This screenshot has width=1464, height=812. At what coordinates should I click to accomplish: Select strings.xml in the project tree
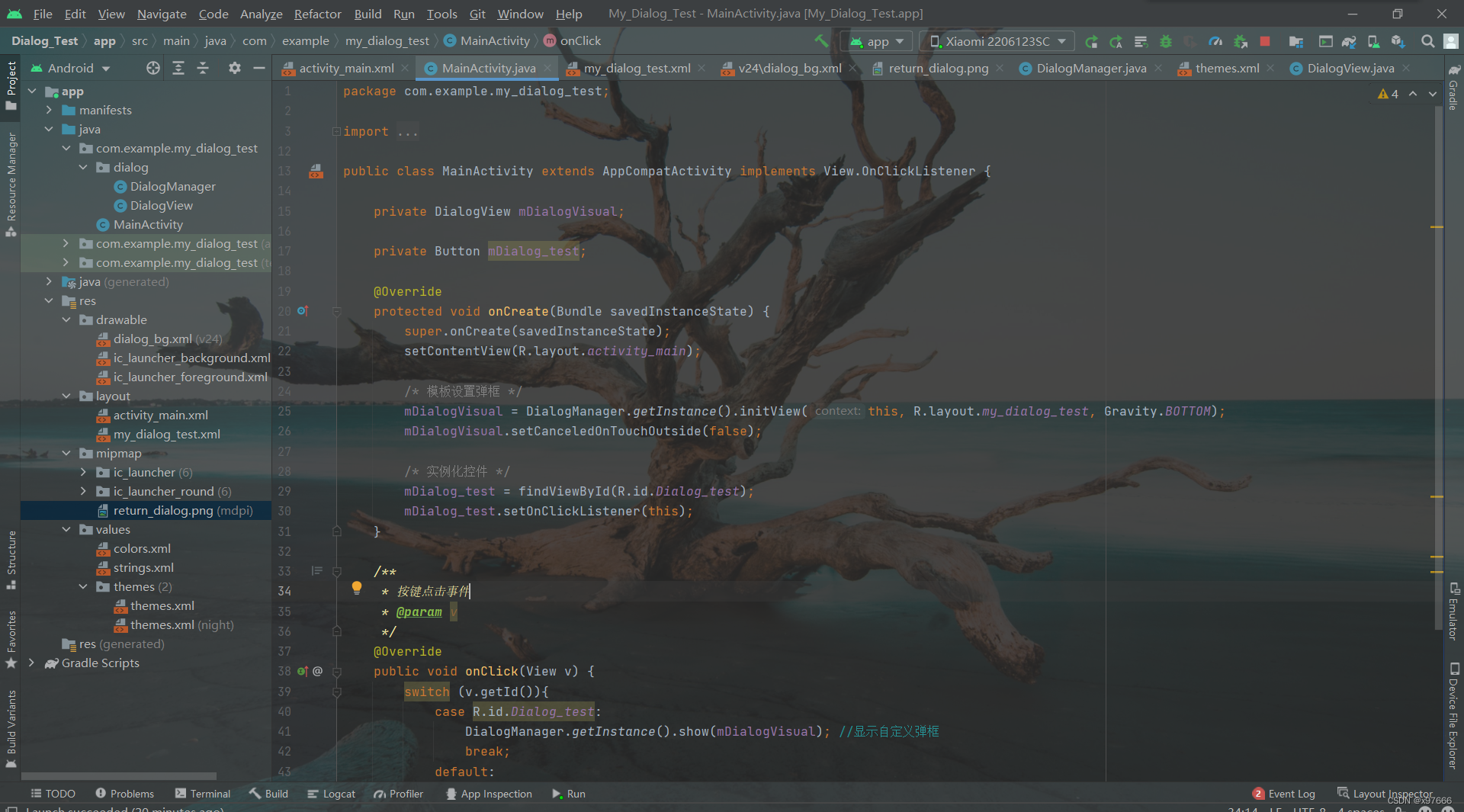point(143,567)
